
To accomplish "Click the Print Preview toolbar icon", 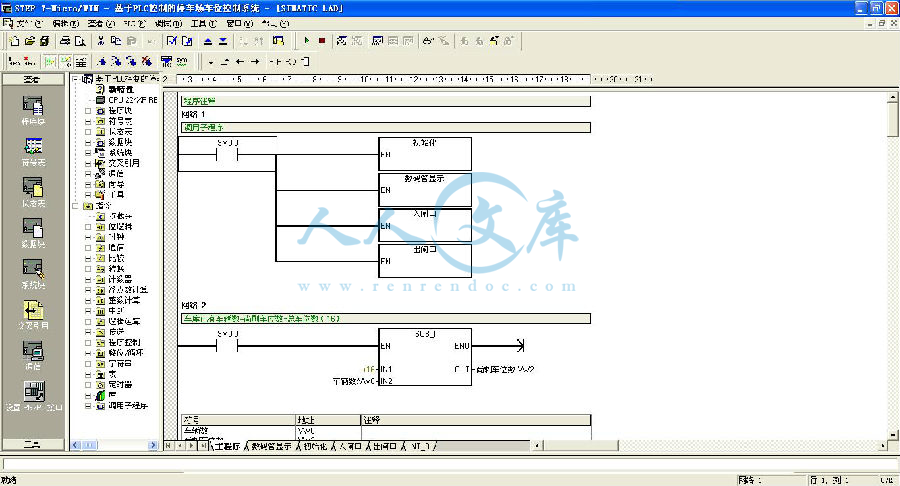I will pos(80,41).
